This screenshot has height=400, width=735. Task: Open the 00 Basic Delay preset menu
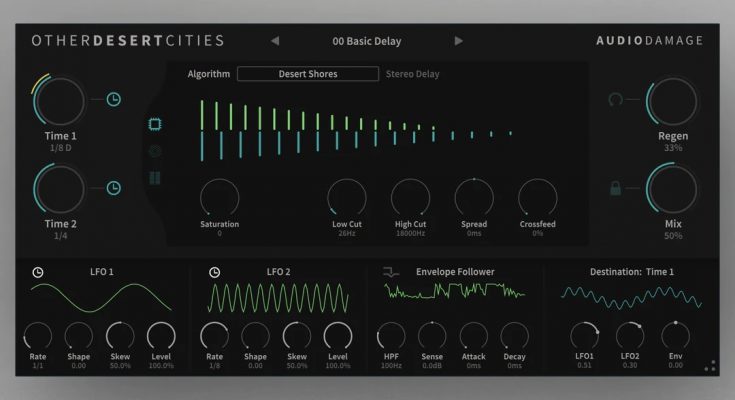coord(366,41)
